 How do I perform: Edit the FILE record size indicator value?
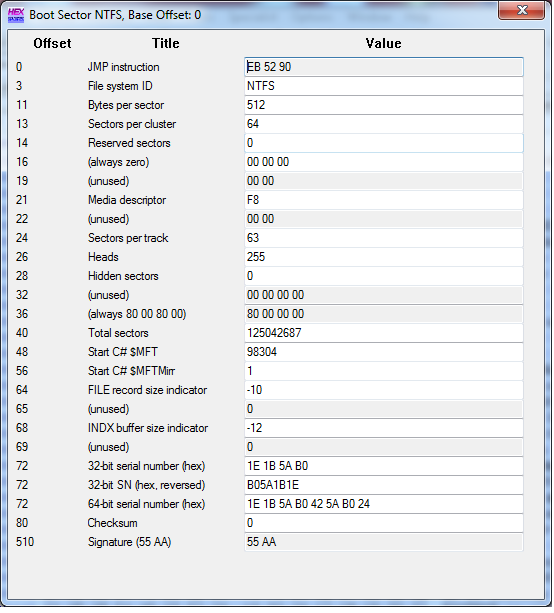point(384,390)
